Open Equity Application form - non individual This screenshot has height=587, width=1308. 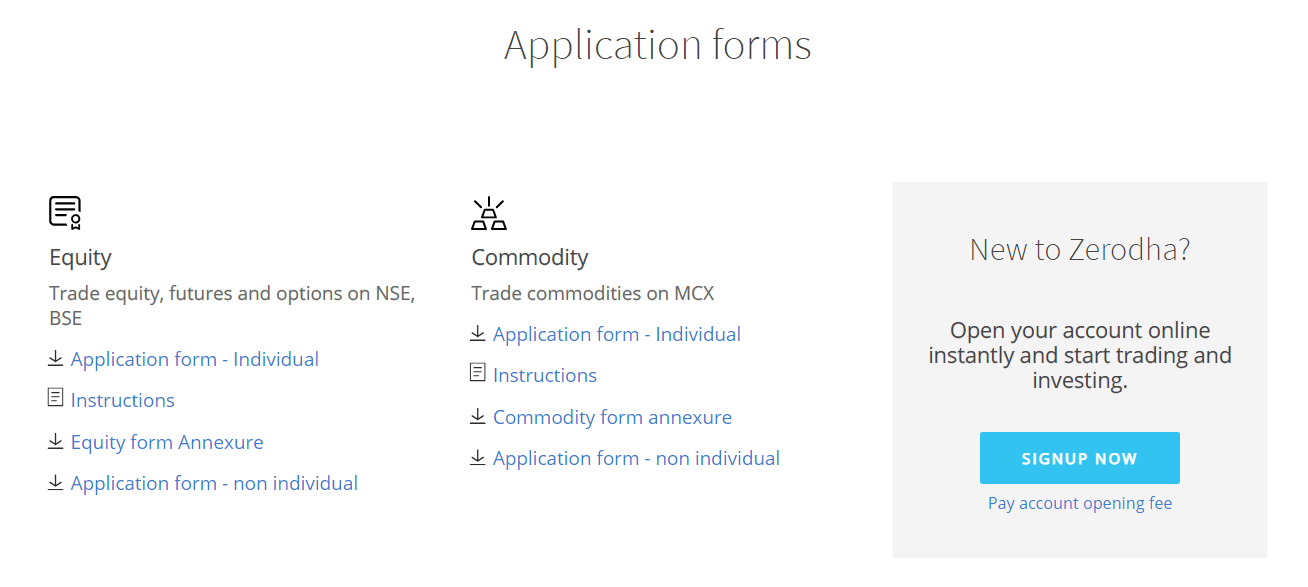(214, 483)
